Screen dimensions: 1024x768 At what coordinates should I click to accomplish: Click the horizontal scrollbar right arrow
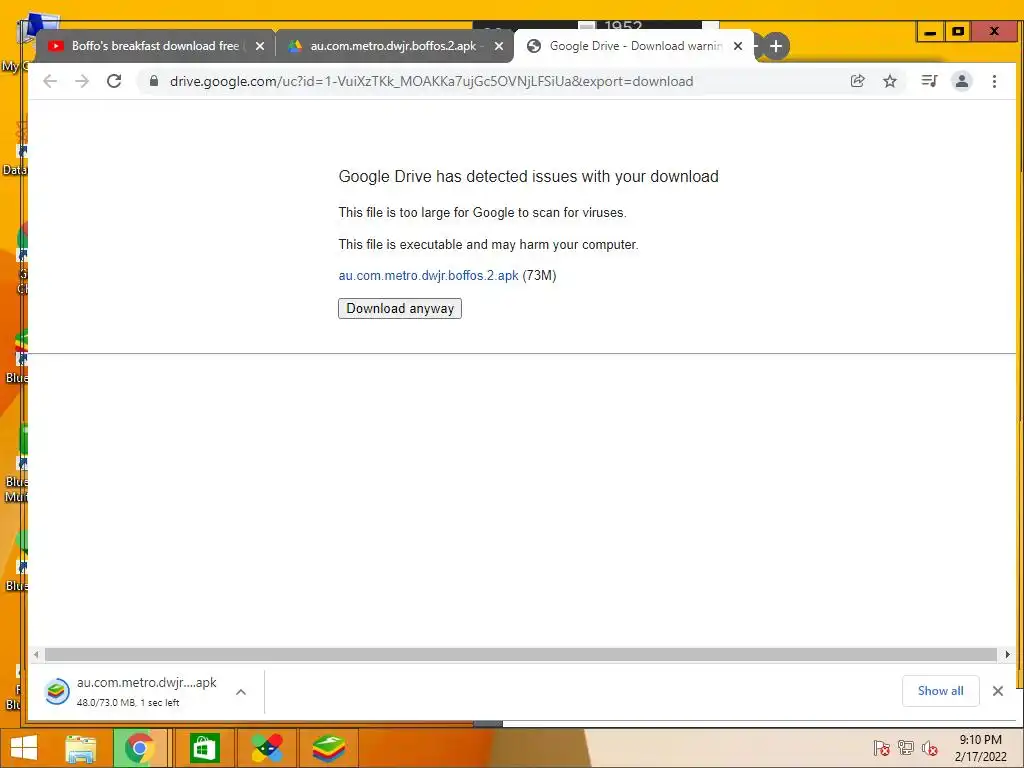tap(1008, 654)
